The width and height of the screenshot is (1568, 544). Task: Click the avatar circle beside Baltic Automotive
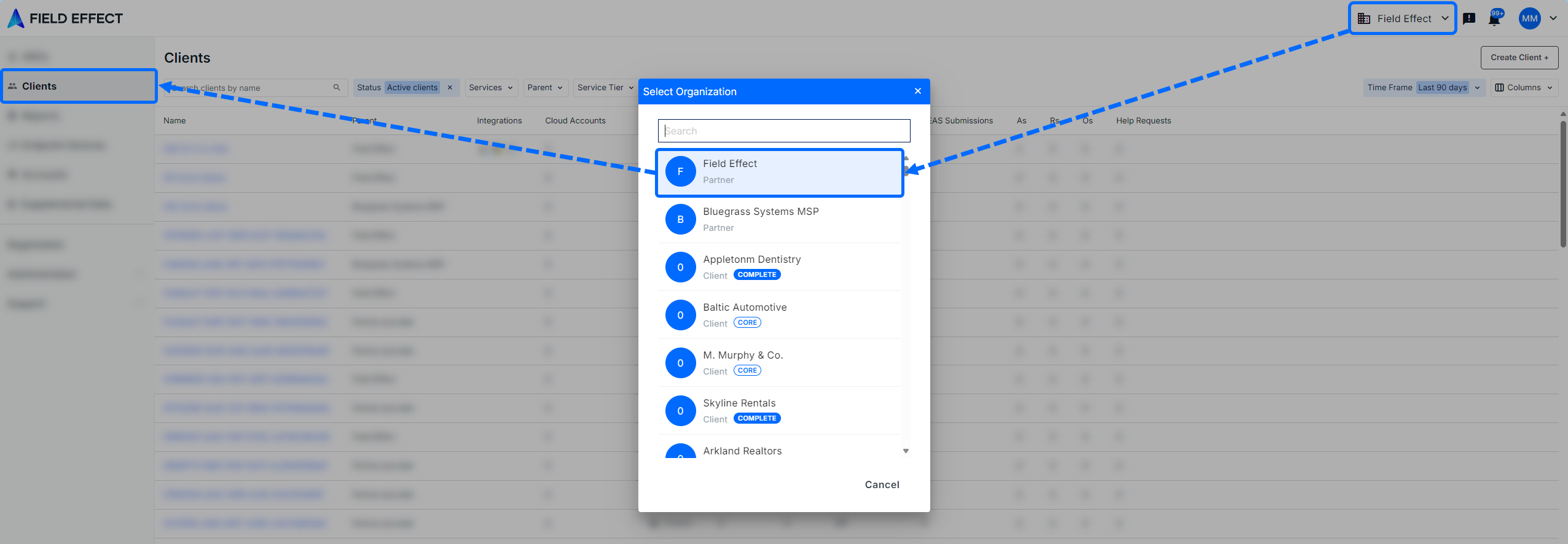click(x=680, y=315)
